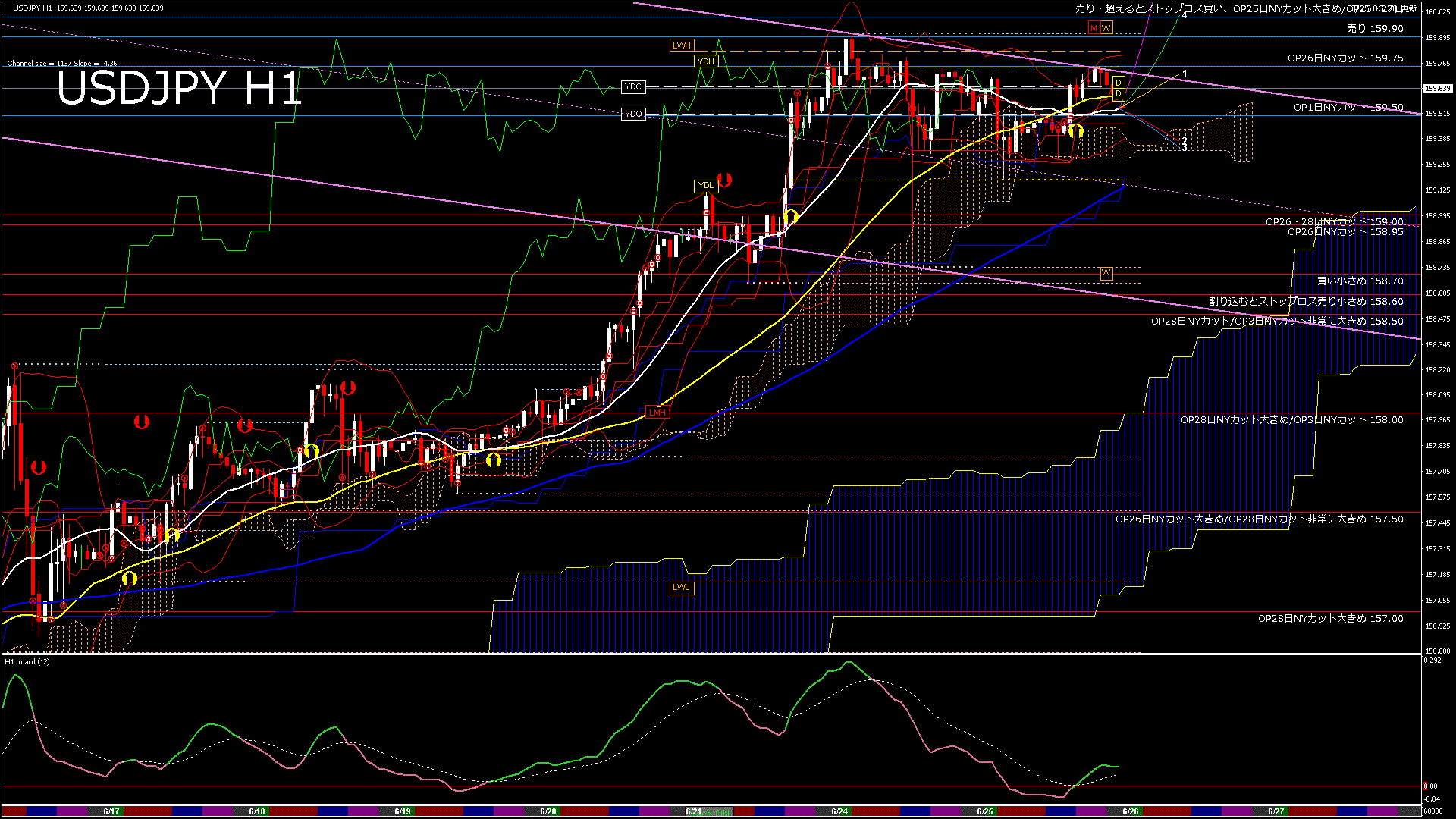Click the YDC label box
This screenshot has width=1456, height=819.
pyautogui.click(x=633, y=87)
